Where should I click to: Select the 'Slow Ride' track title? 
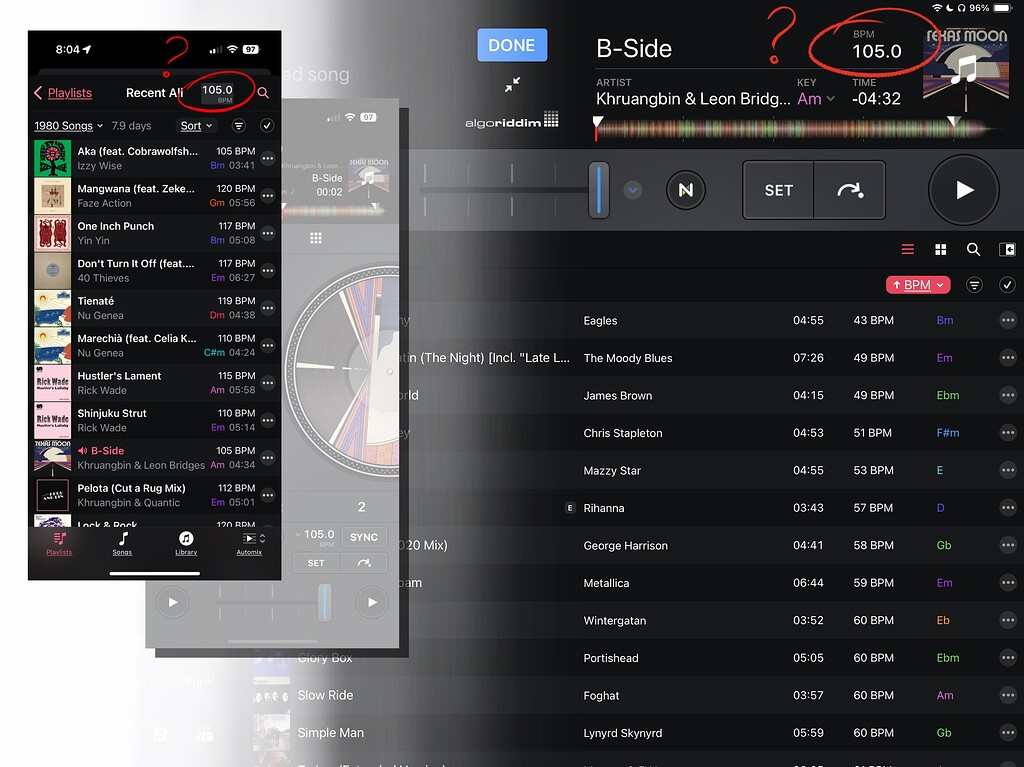(325, 695)
